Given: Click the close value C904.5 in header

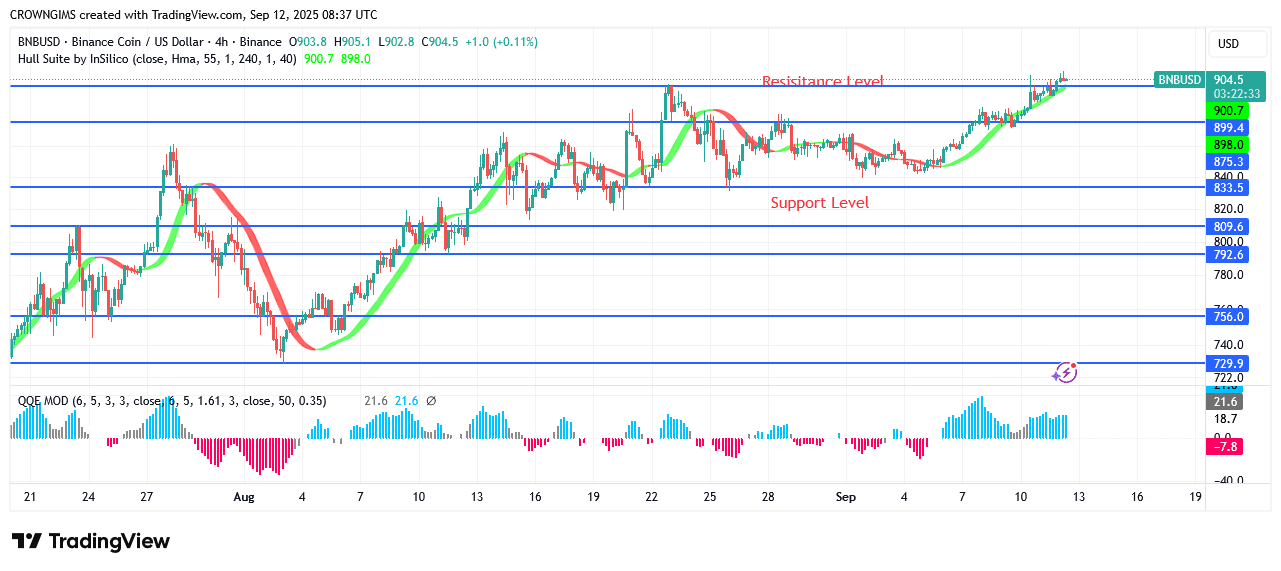Looking at the screenshot, I should tap(440, 42).
